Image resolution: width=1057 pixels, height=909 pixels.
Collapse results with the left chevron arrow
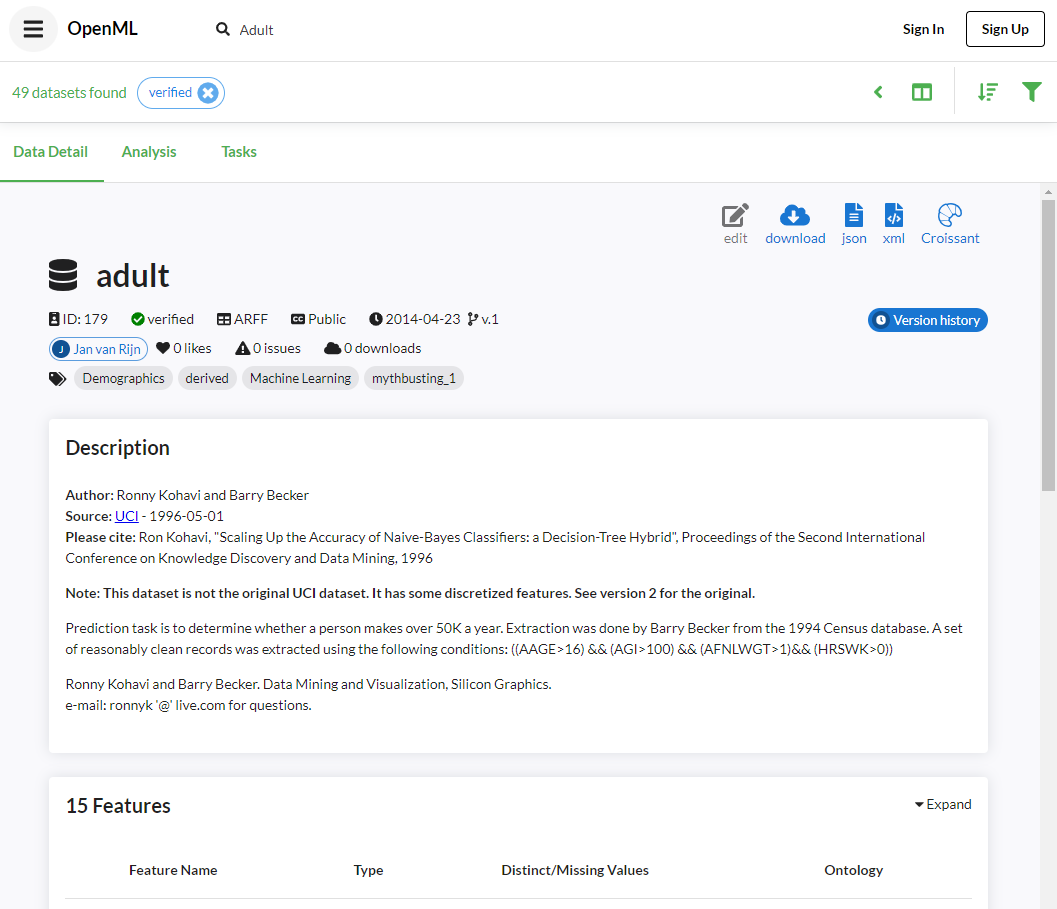(877, 91)
